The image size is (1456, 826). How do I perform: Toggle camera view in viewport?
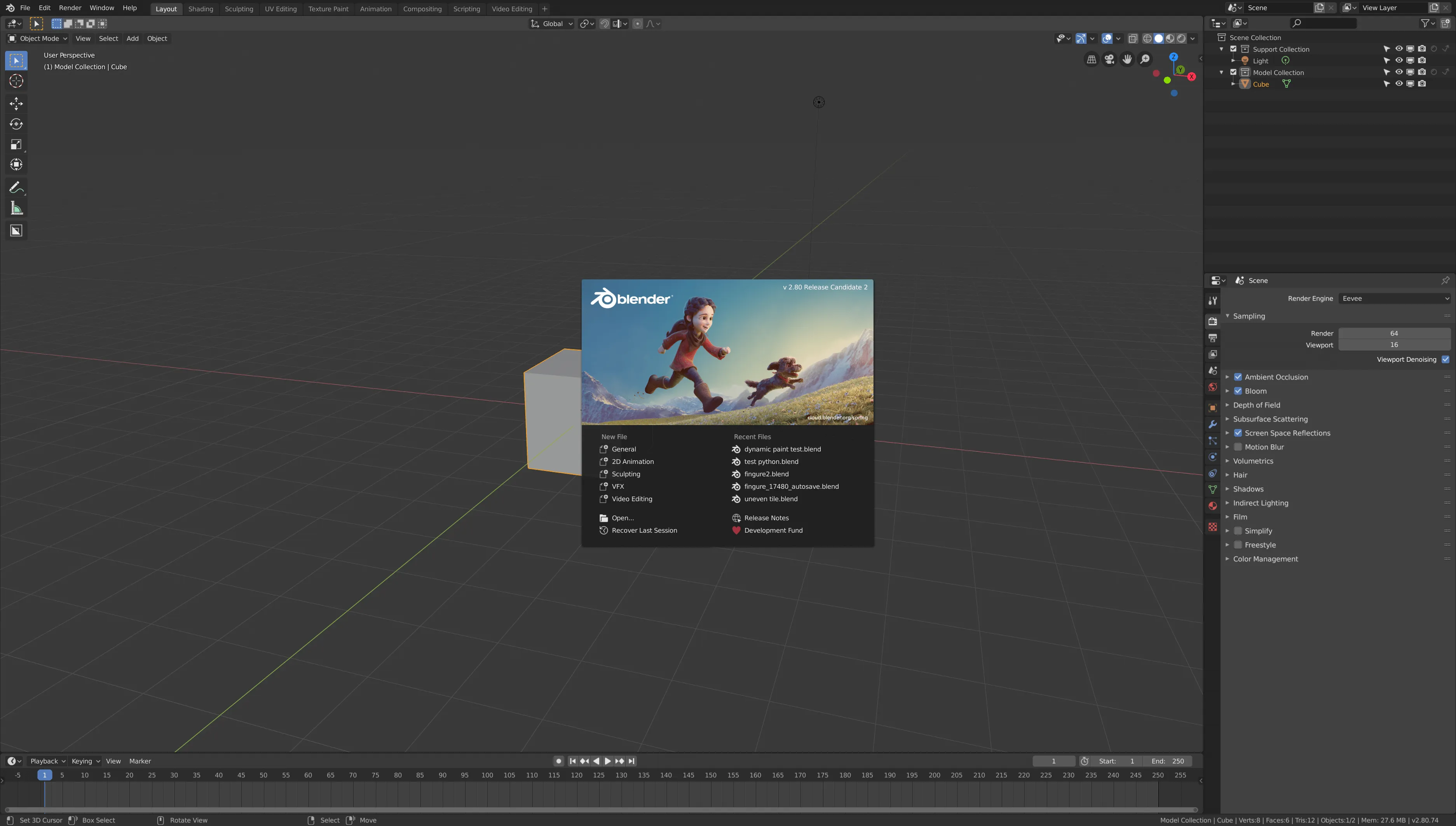pyautogui.click(x=1109, y=59)
